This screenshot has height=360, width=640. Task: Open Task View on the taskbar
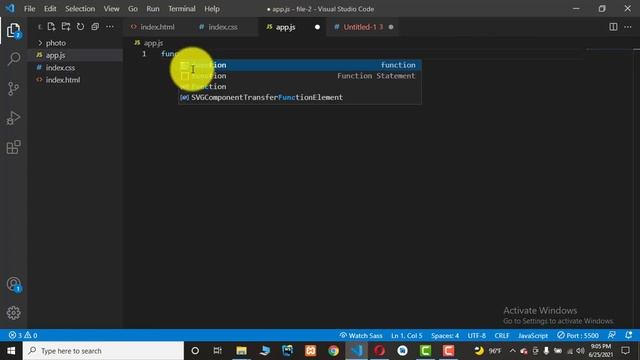[218, 351]
